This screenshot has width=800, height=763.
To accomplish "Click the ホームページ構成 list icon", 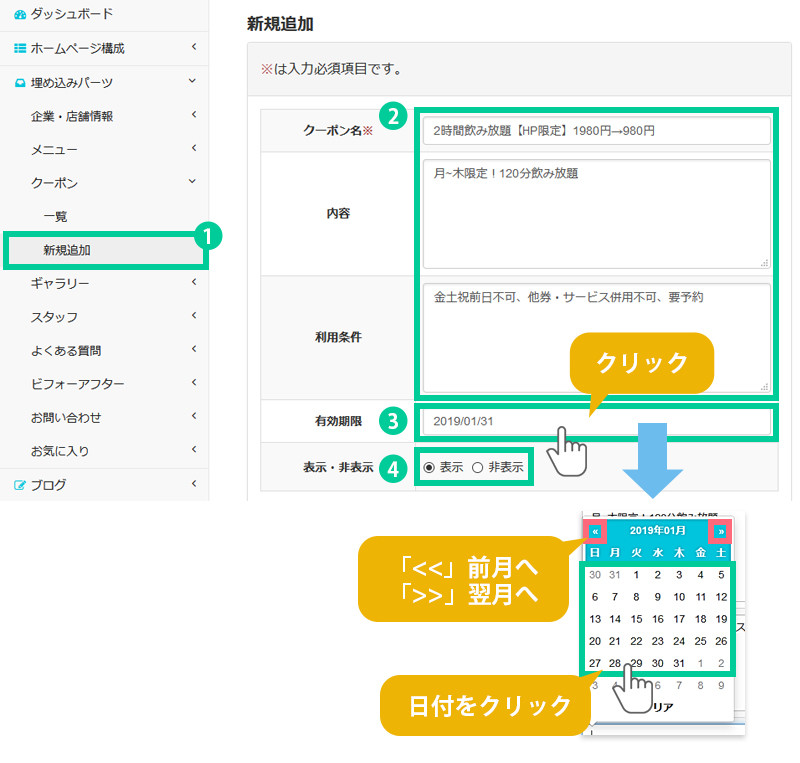I will pyautogui.click(x=20, y=48).
